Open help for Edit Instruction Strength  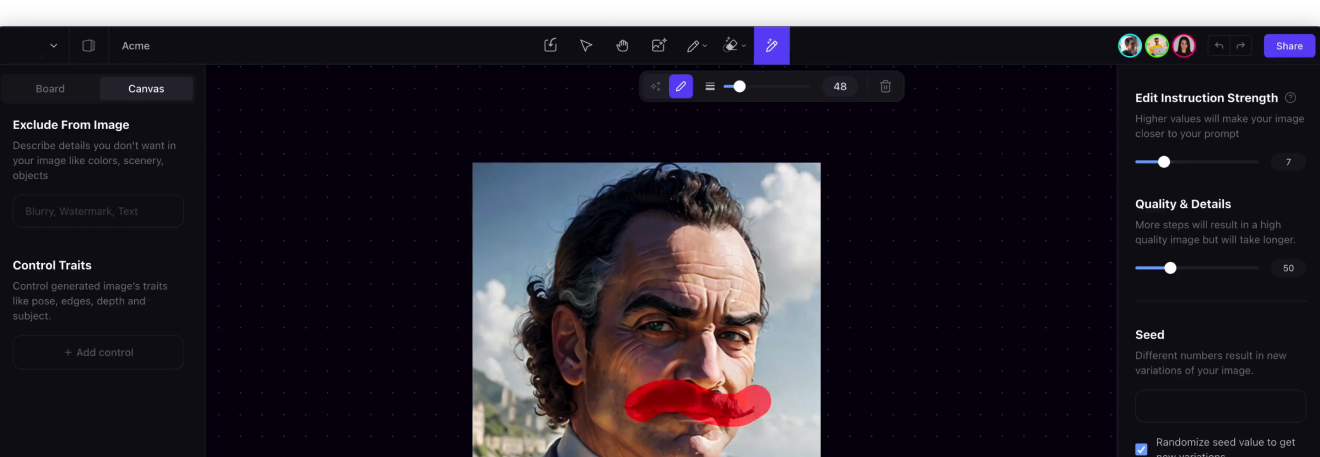(1290, 98)
